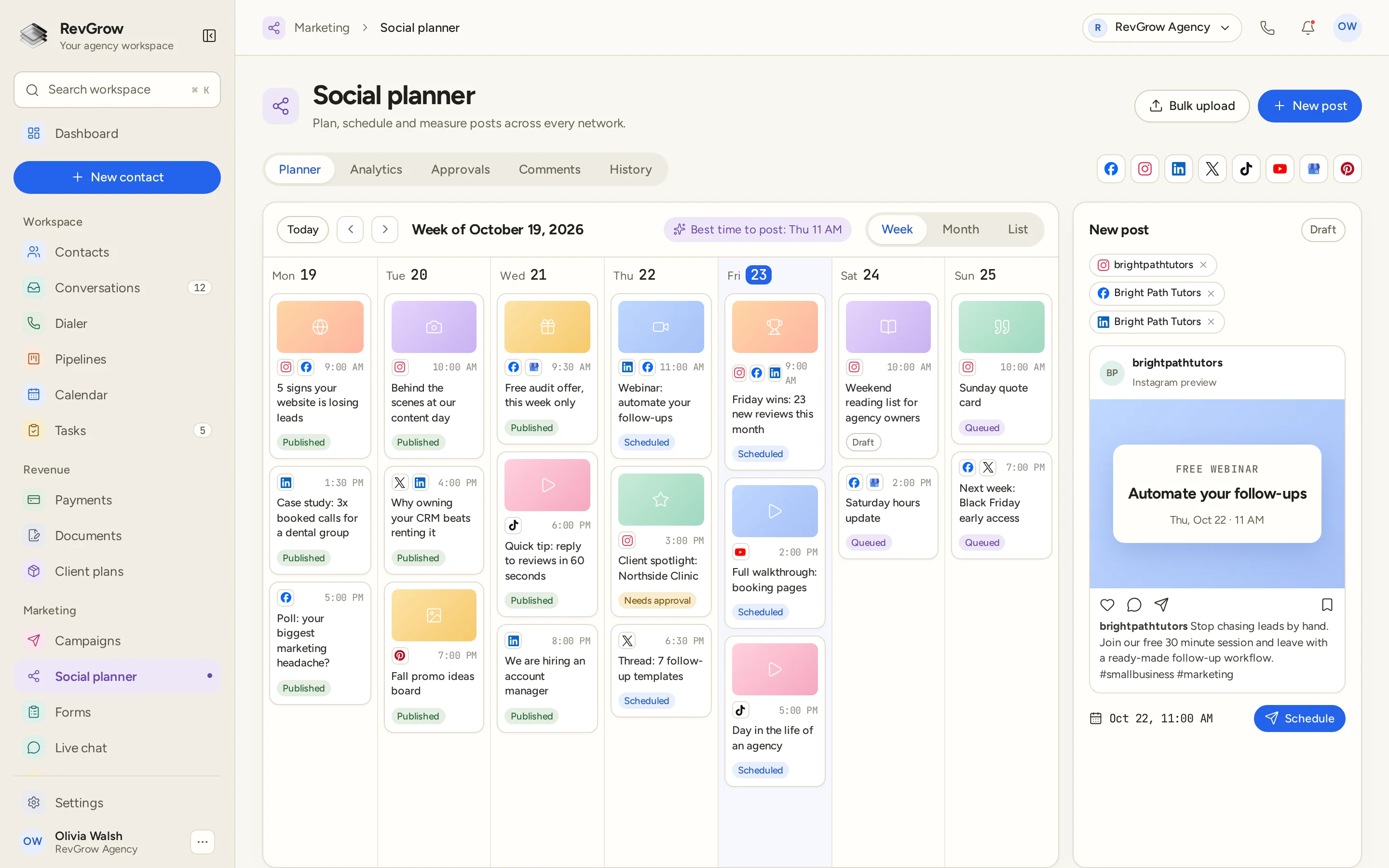Click the comment icon in preview
Viewport: 1389px width, 868px height.
point(1134,605)
